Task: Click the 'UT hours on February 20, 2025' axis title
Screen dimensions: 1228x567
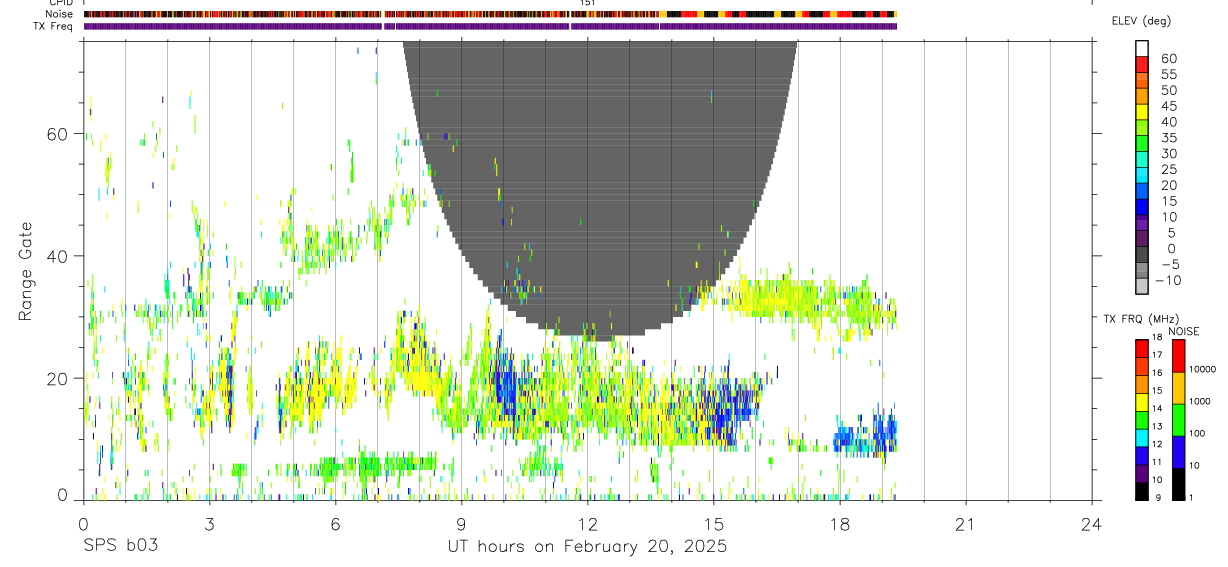Action: click(x=587, y=547)
